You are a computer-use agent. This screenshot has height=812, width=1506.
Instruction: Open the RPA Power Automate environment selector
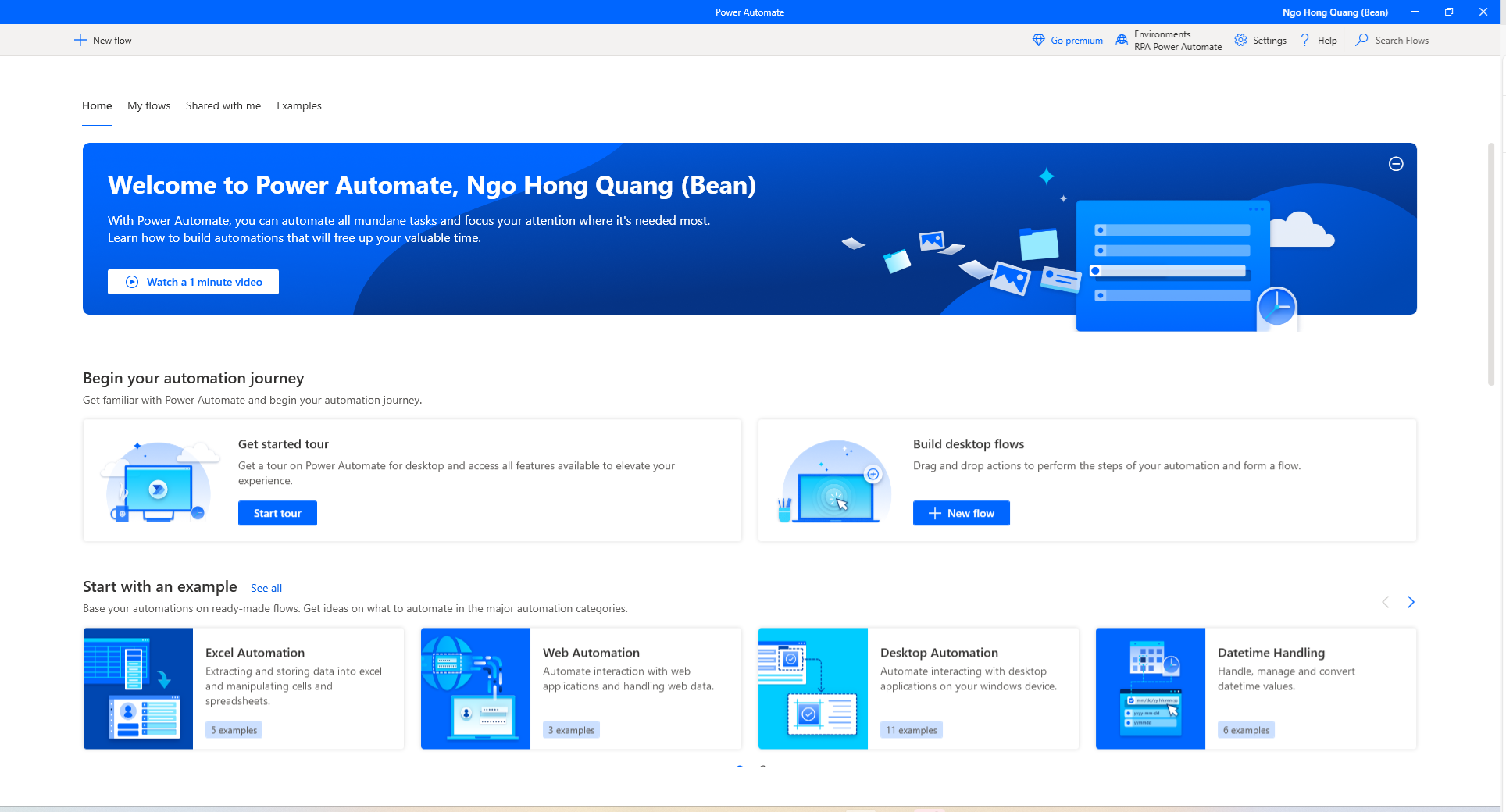(x=1178, y=47)
